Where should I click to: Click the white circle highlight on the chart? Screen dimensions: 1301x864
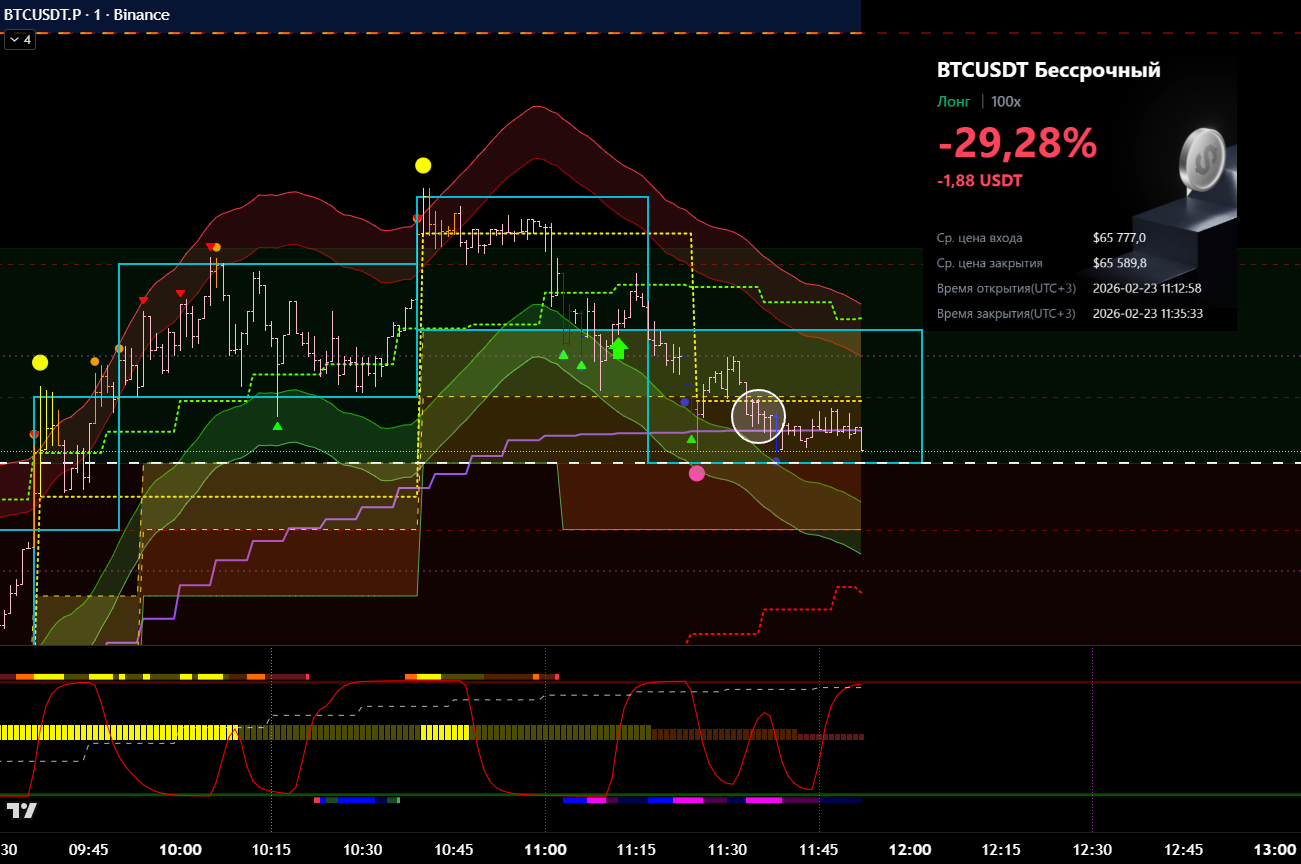click(759, 416)
